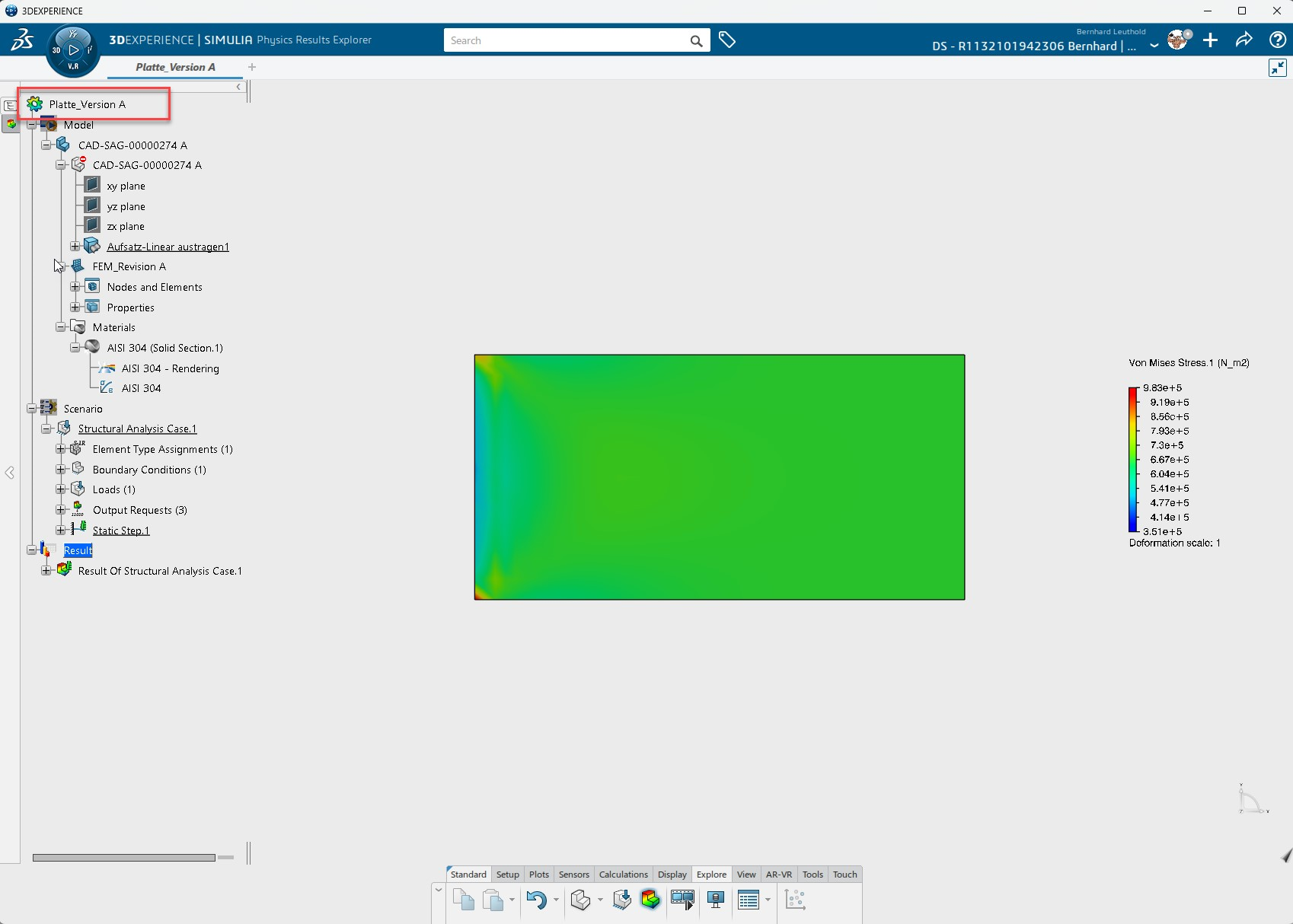Click the colored contour plot icon in toolbar

[x=650, y=900]
